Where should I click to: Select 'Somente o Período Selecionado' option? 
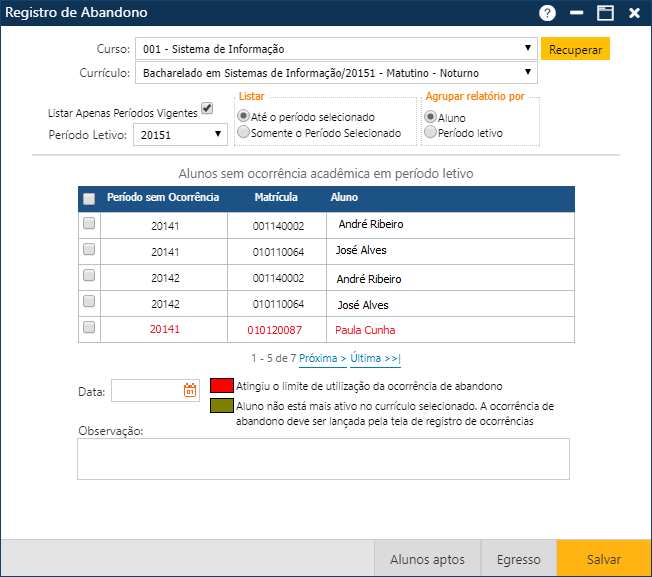click(243, 133)
